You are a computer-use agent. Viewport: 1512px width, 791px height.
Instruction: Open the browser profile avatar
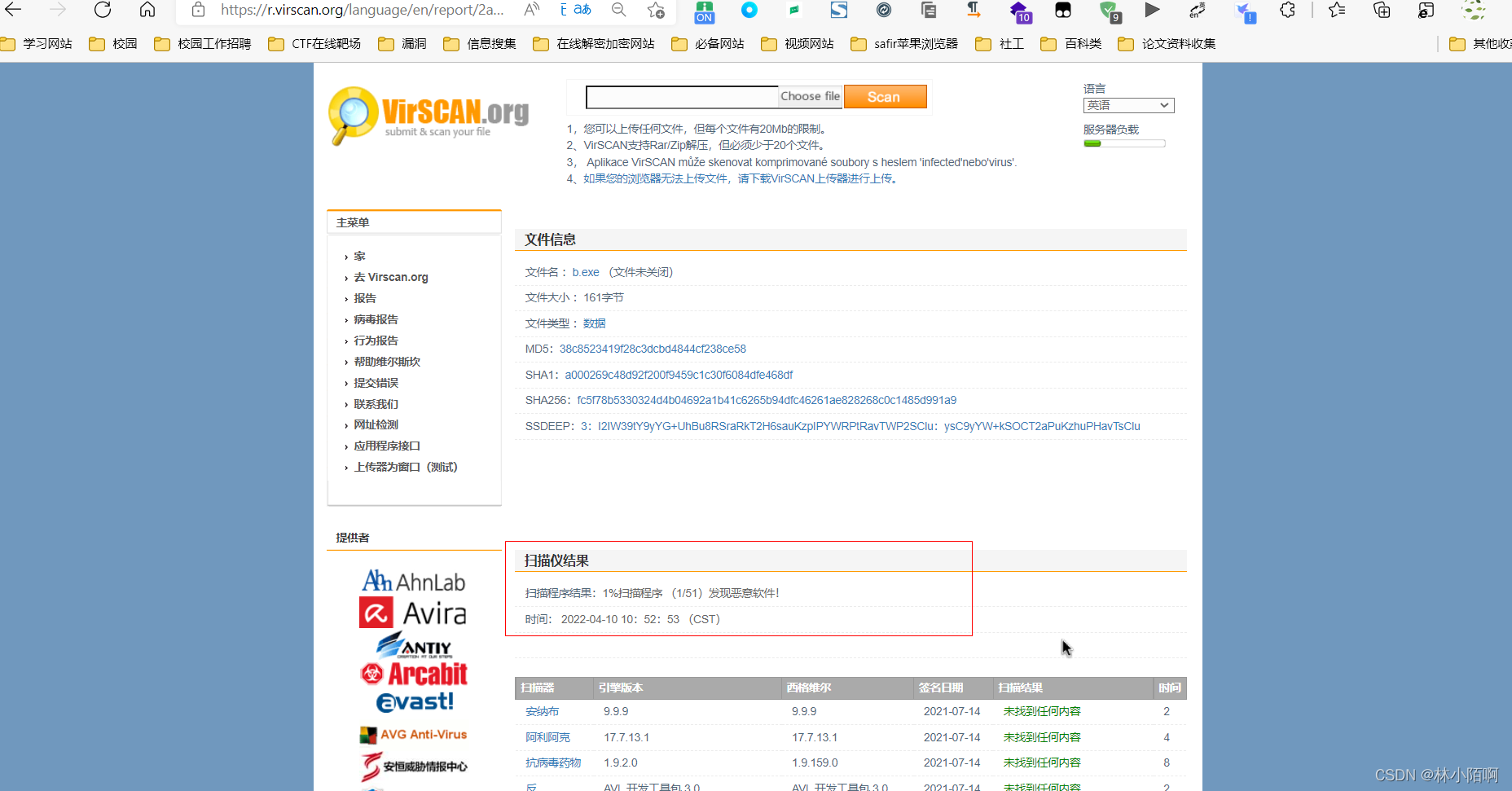[1473, 10]
